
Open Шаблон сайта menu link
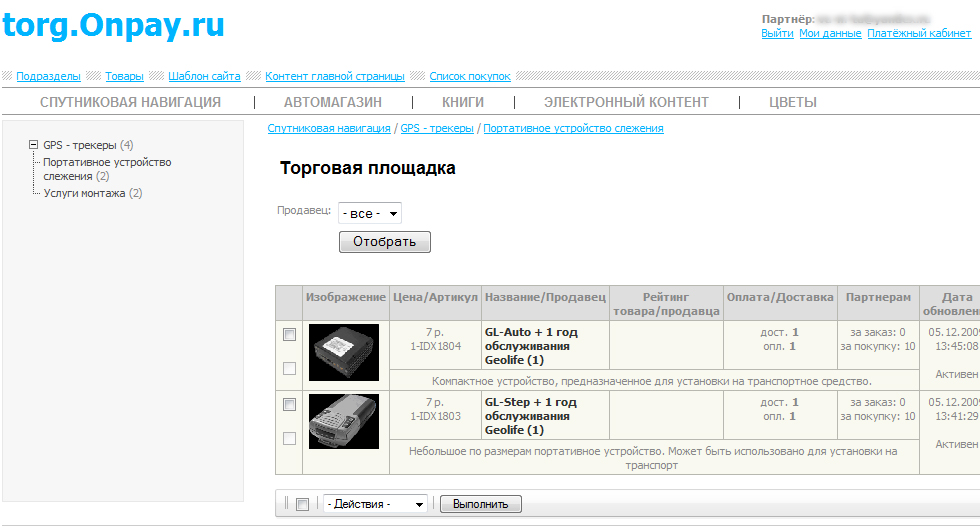tap(204, 76)
